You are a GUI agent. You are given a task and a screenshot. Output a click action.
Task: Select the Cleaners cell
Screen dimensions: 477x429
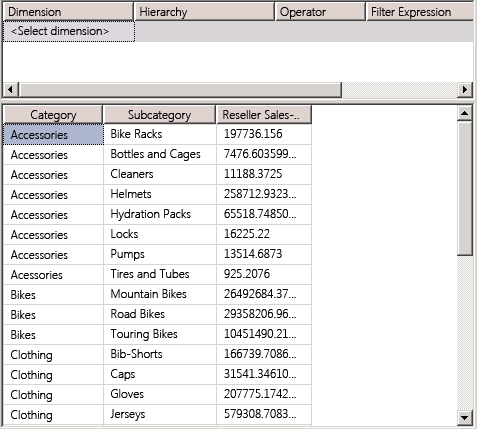(160, 174)
